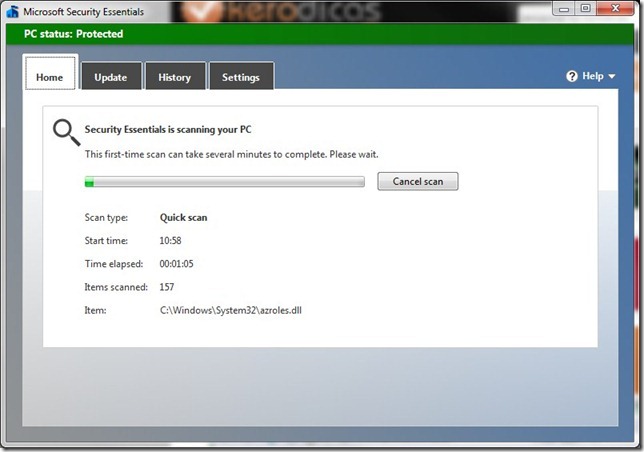Click the azroles.dll file path
The width and height of the screenshot is (644, 452).
click(231, 310)
